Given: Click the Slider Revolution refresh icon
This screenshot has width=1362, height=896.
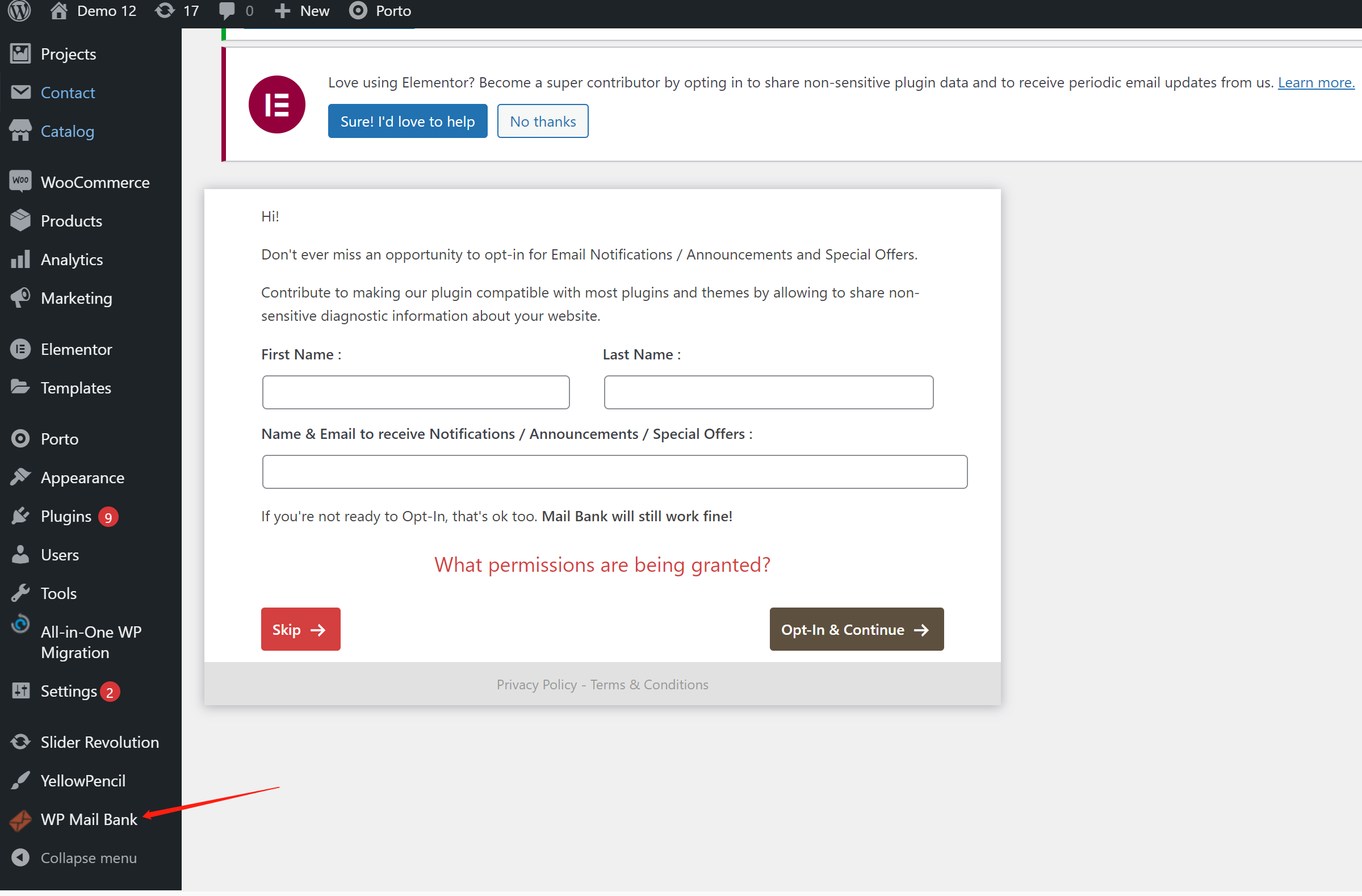Looking at the screenshot, I should (20, 742).
